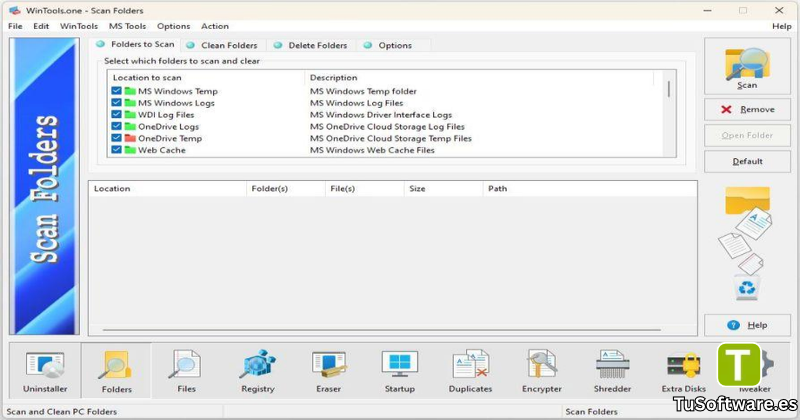
Task: Open the Options menu in menu bar
Action: pyautogui.click(x=173, y=26)
